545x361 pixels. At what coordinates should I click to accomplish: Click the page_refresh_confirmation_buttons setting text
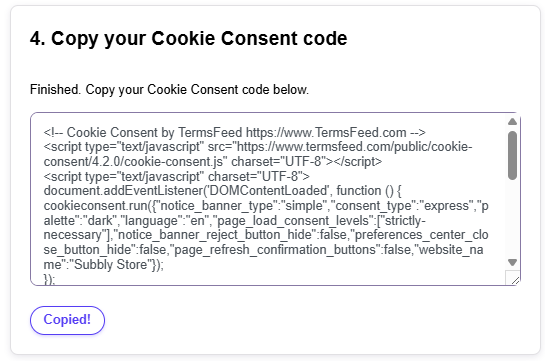click(x=275, y=250)
